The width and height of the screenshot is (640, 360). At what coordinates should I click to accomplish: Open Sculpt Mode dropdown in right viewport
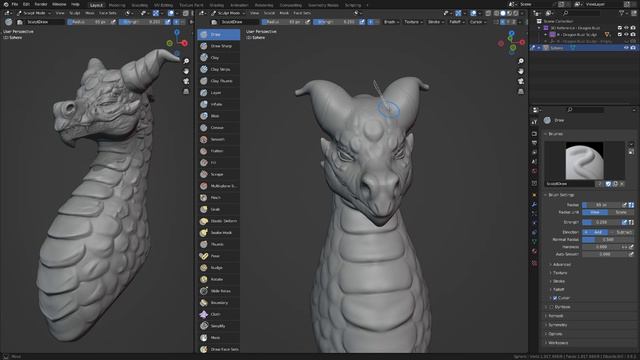pyautogui.click(x=229, y=13)
